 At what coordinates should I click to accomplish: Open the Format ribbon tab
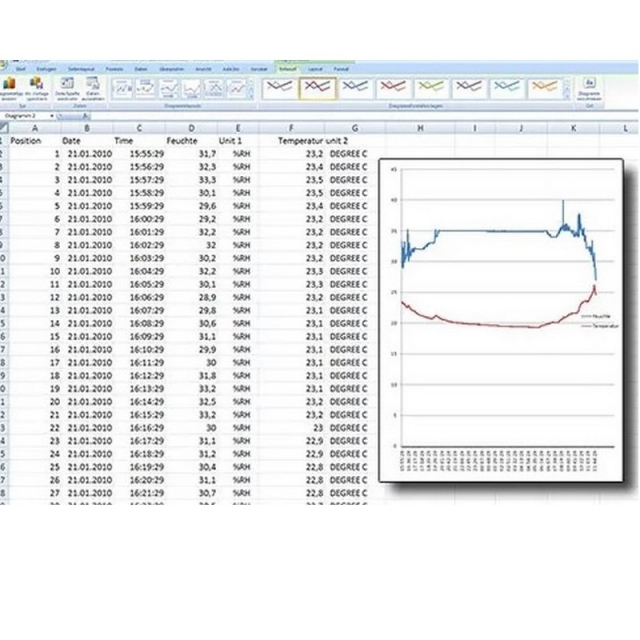(x=342, y=68)
